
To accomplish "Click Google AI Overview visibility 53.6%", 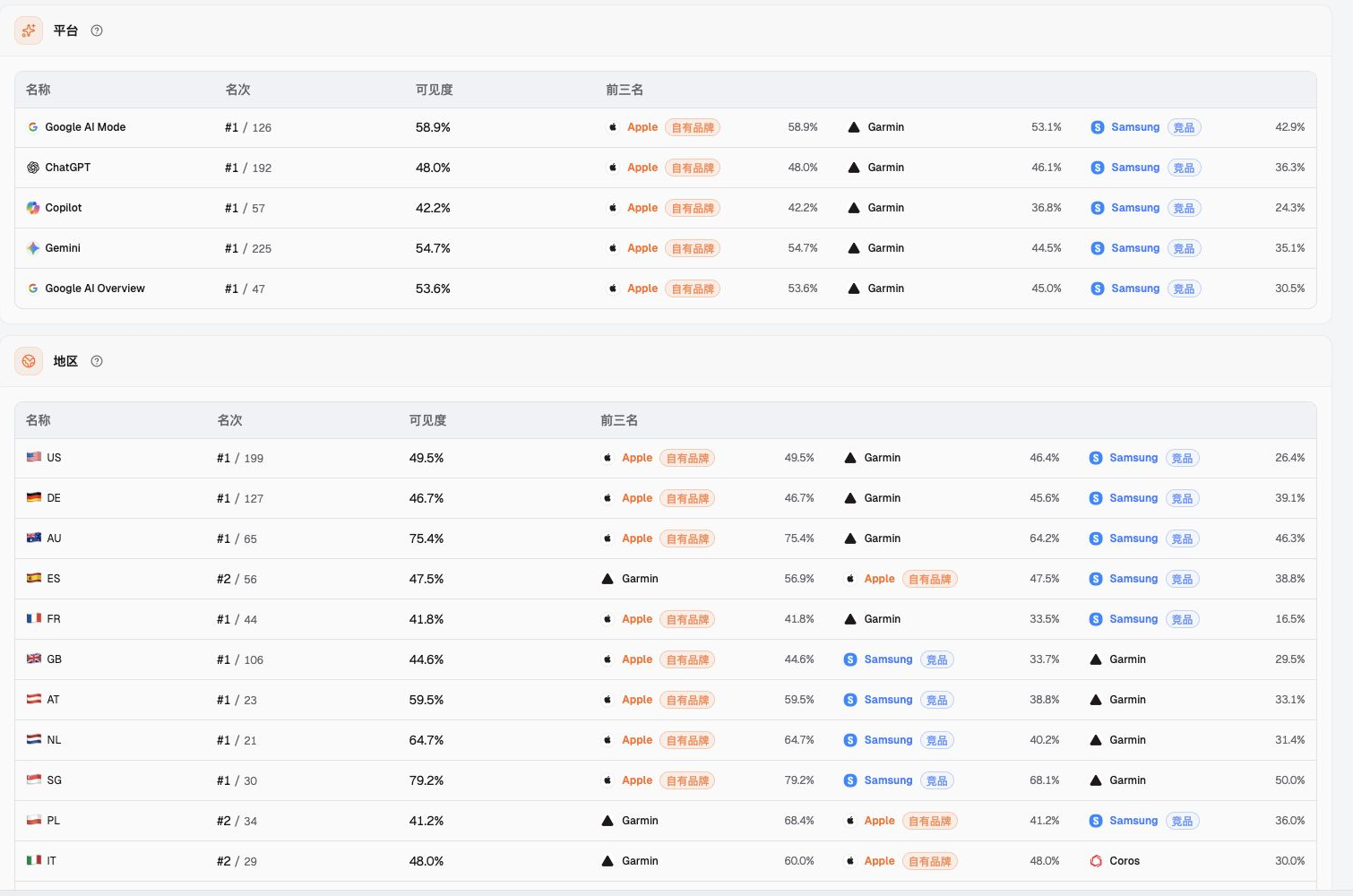I will 433,289.
